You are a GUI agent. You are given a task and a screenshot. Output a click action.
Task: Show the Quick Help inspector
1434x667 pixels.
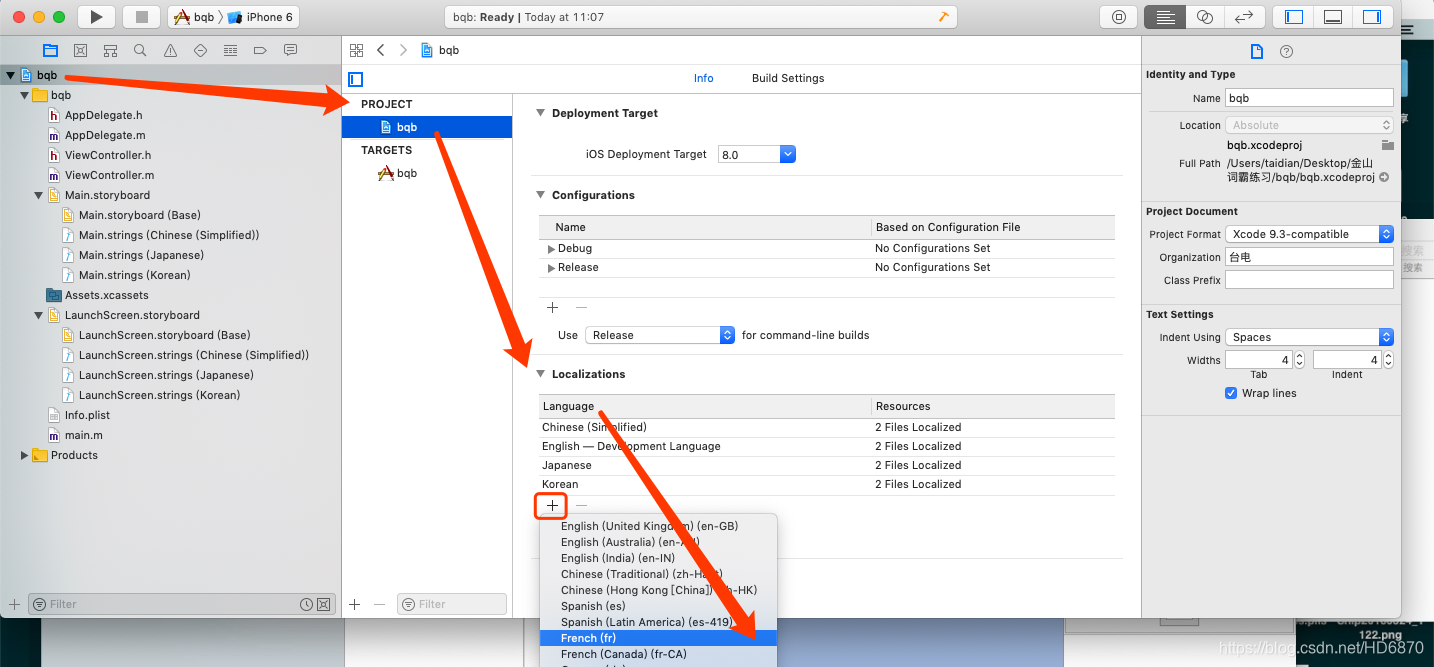click(x=1287, y=52)
